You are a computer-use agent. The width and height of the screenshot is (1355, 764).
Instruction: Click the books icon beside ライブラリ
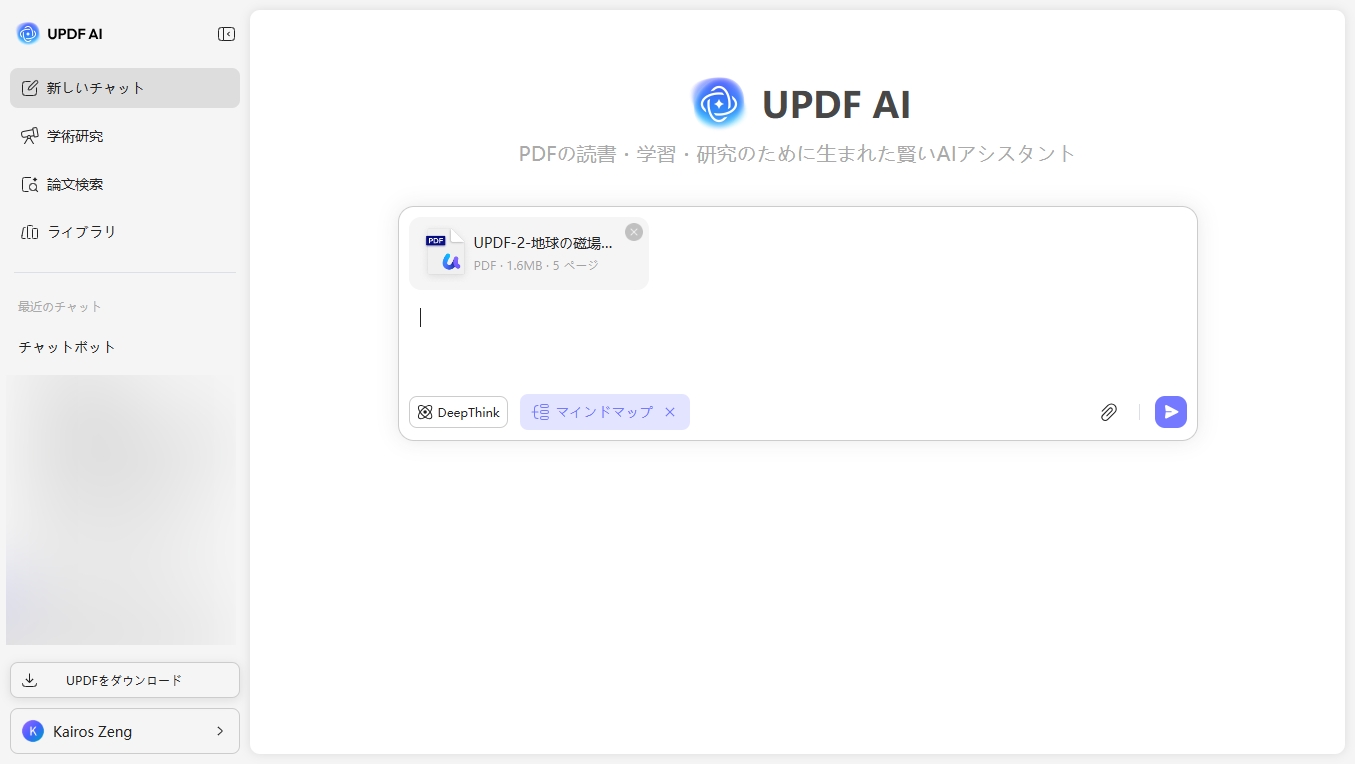coord(30,232)
